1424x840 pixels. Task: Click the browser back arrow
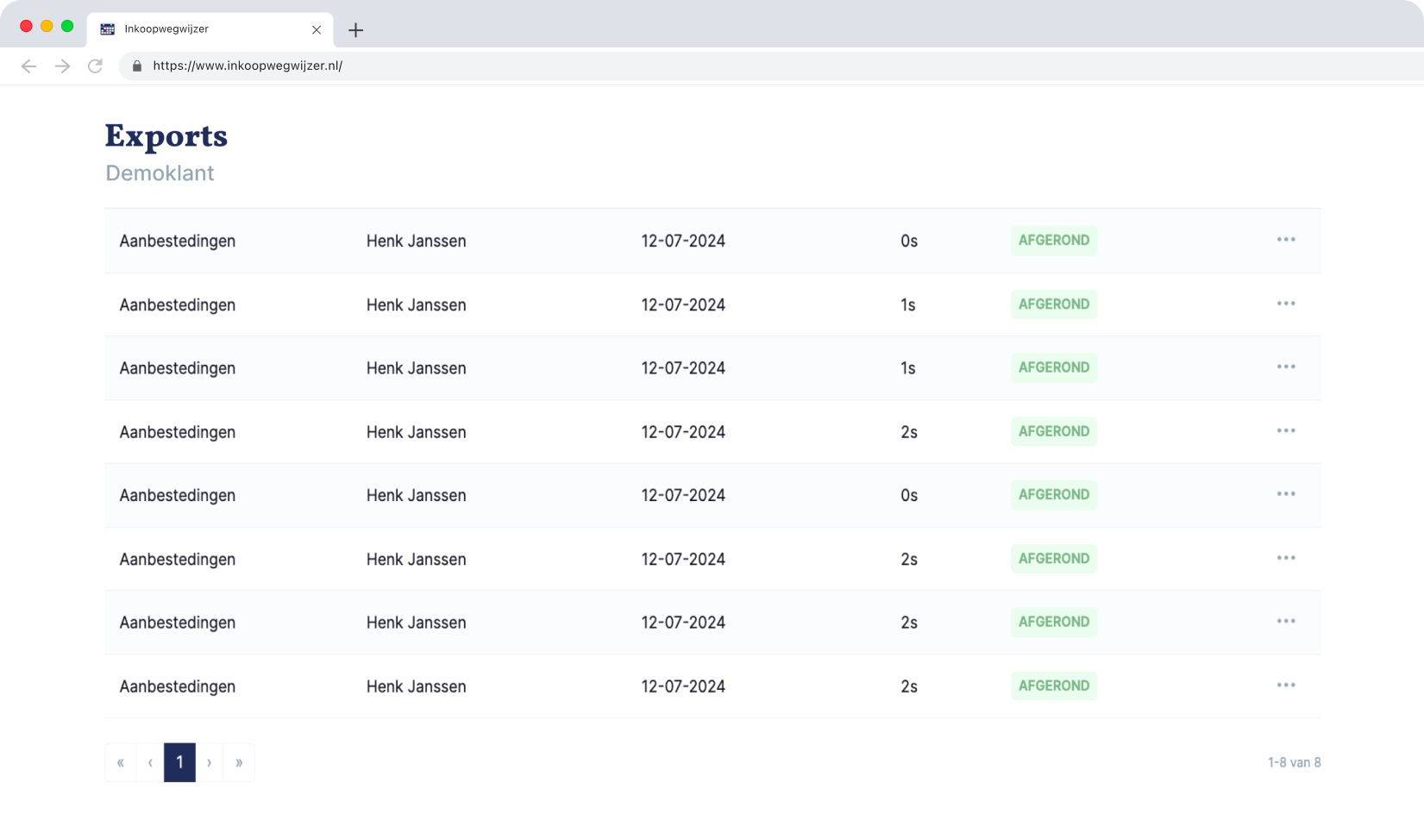[28, 66]
